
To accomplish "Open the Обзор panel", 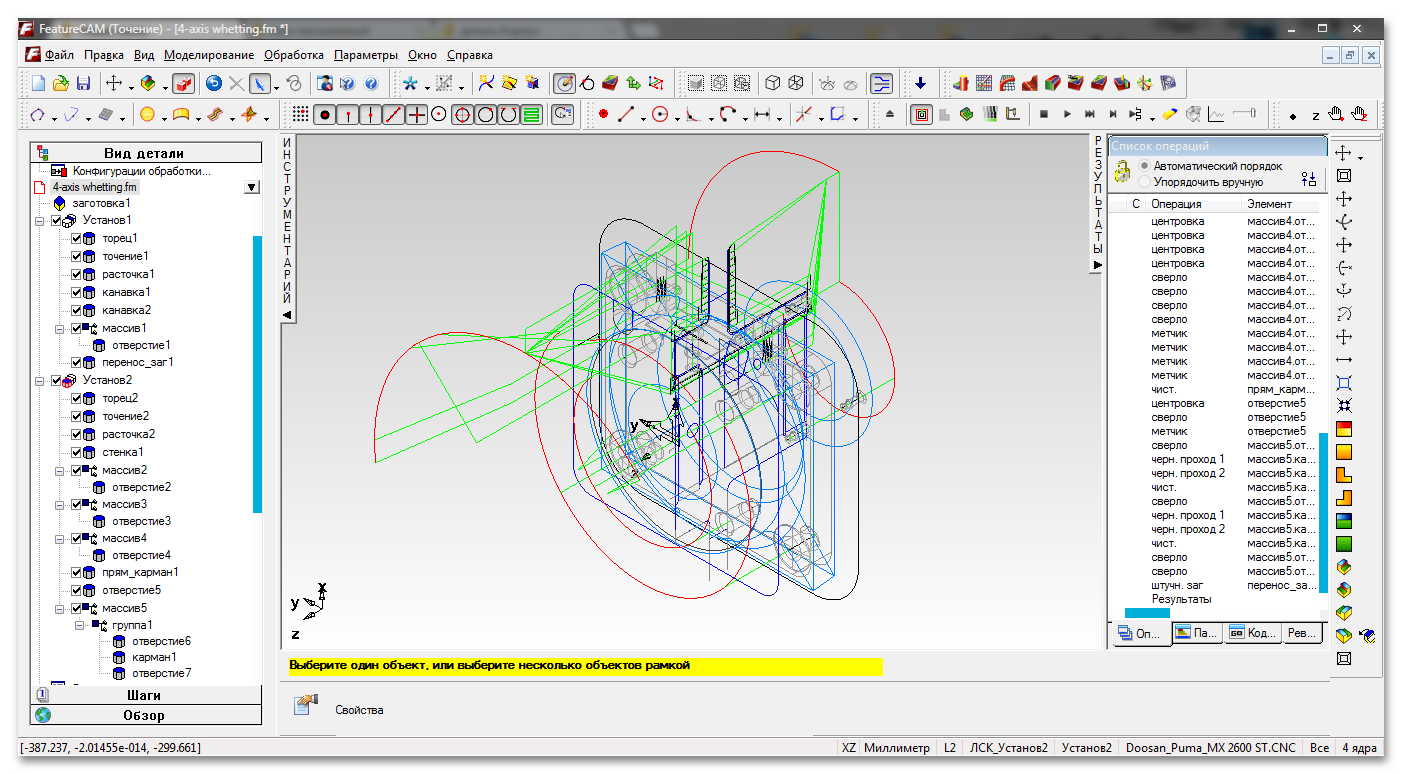I will pyautogui.click(x=147, y=715).
